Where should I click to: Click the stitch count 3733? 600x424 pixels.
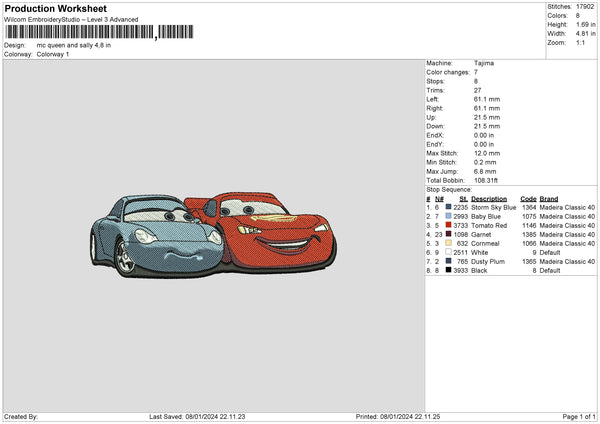click(461, 225)
